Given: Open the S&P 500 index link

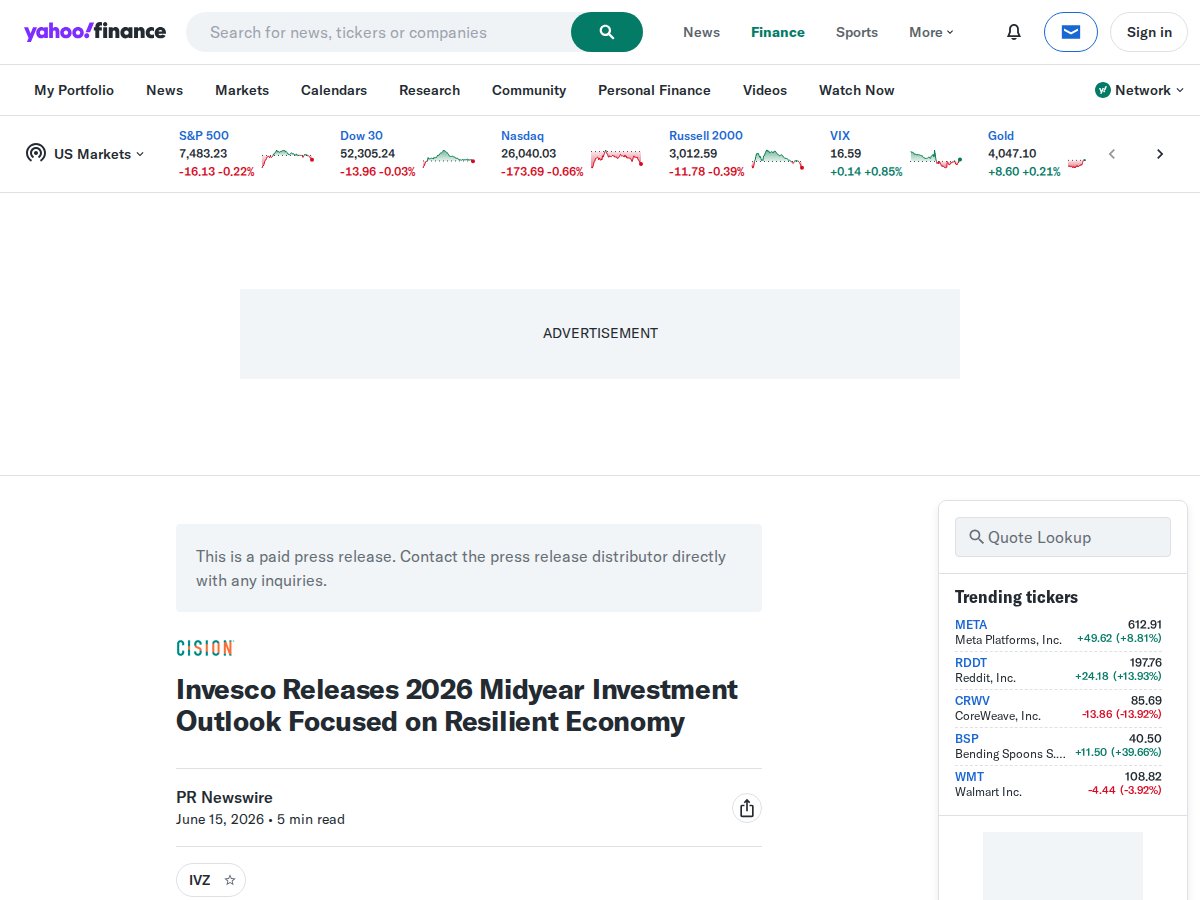Looking at the screenshot, I should [204, 135].
